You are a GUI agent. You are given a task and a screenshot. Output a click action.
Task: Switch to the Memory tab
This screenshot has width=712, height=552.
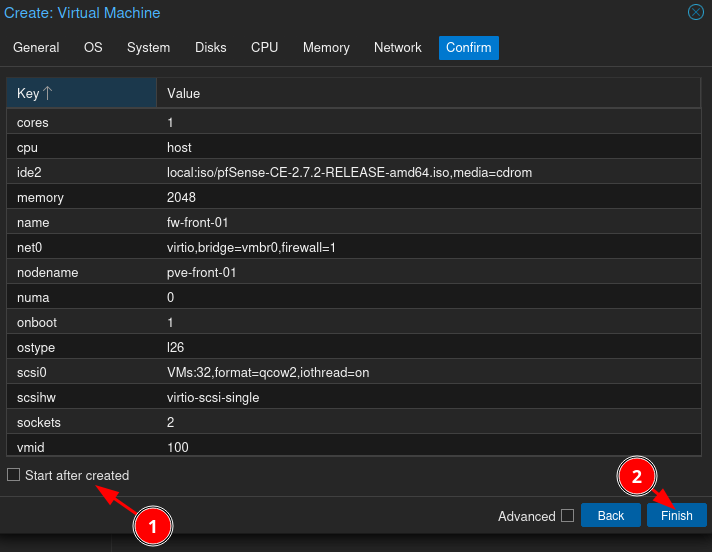point(326,47)
